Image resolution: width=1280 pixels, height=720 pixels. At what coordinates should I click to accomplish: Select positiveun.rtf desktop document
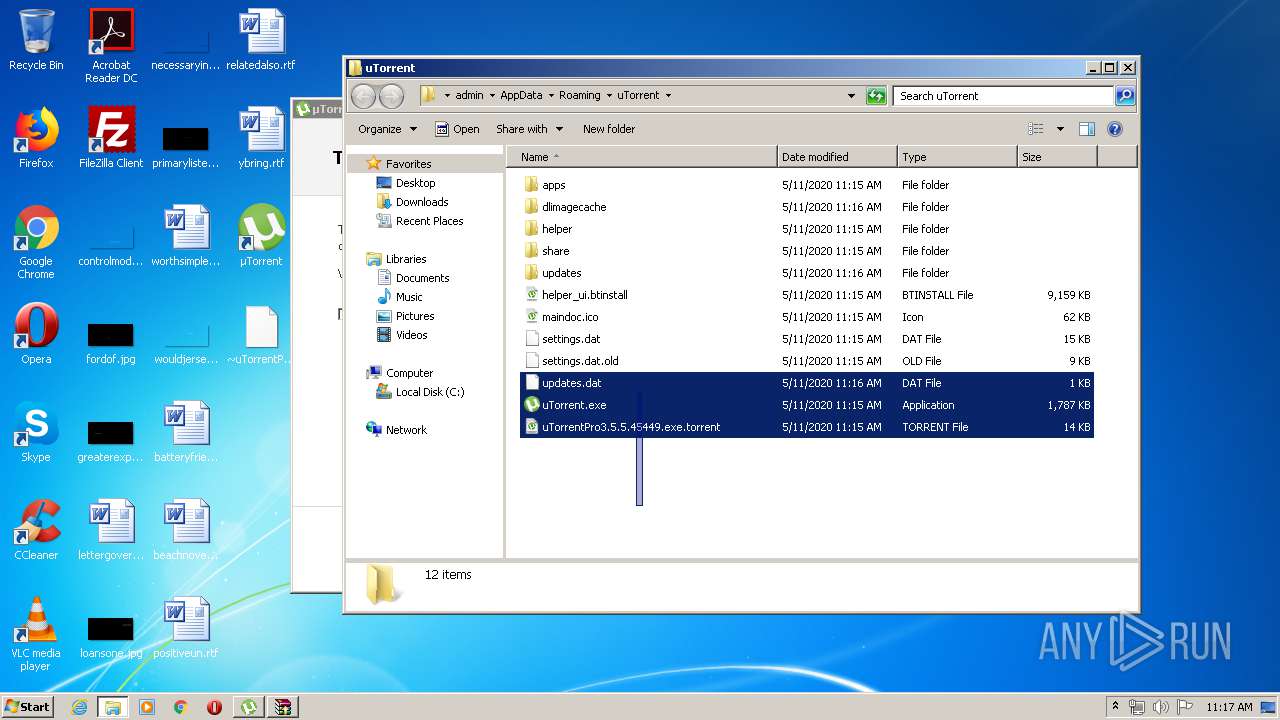coord(186,628)
